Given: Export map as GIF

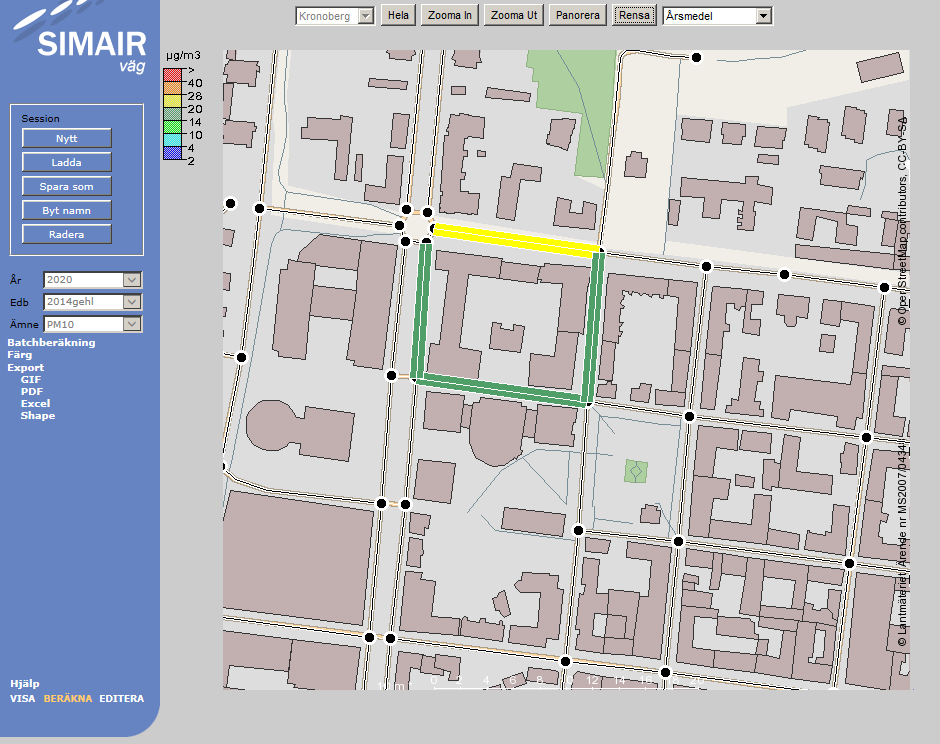Looking at the screenshot, I should (x=31, y=379).
